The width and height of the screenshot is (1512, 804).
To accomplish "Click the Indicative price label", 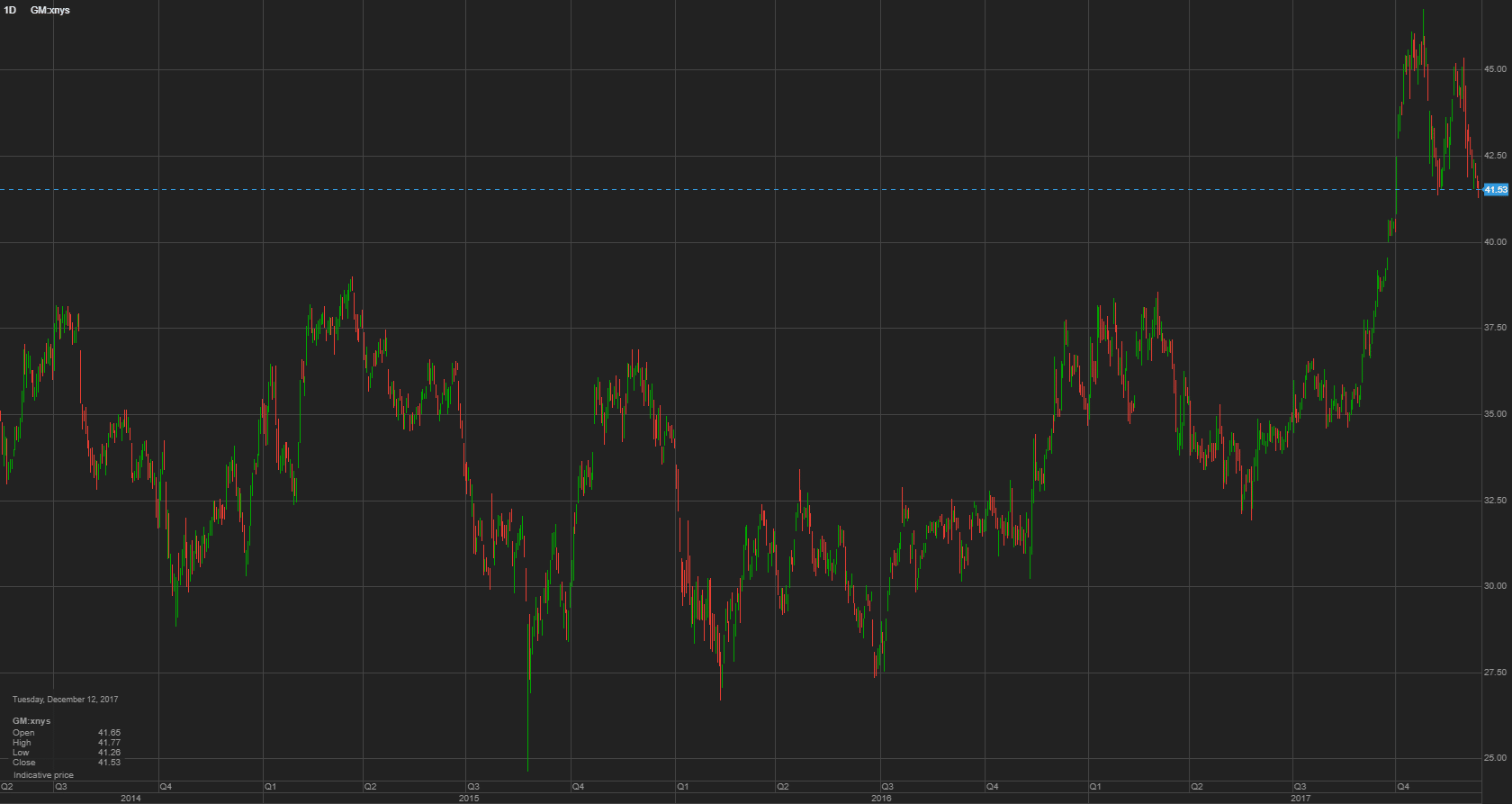I will click(43, 775).
